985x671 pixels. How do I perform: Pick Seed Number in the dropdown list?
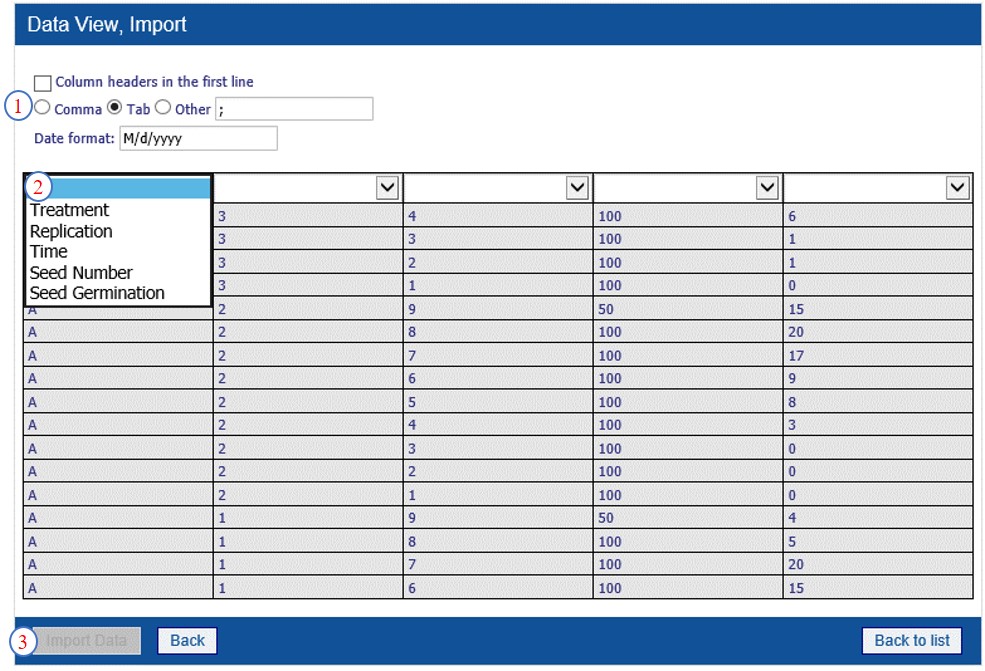(x=81, y=273)
